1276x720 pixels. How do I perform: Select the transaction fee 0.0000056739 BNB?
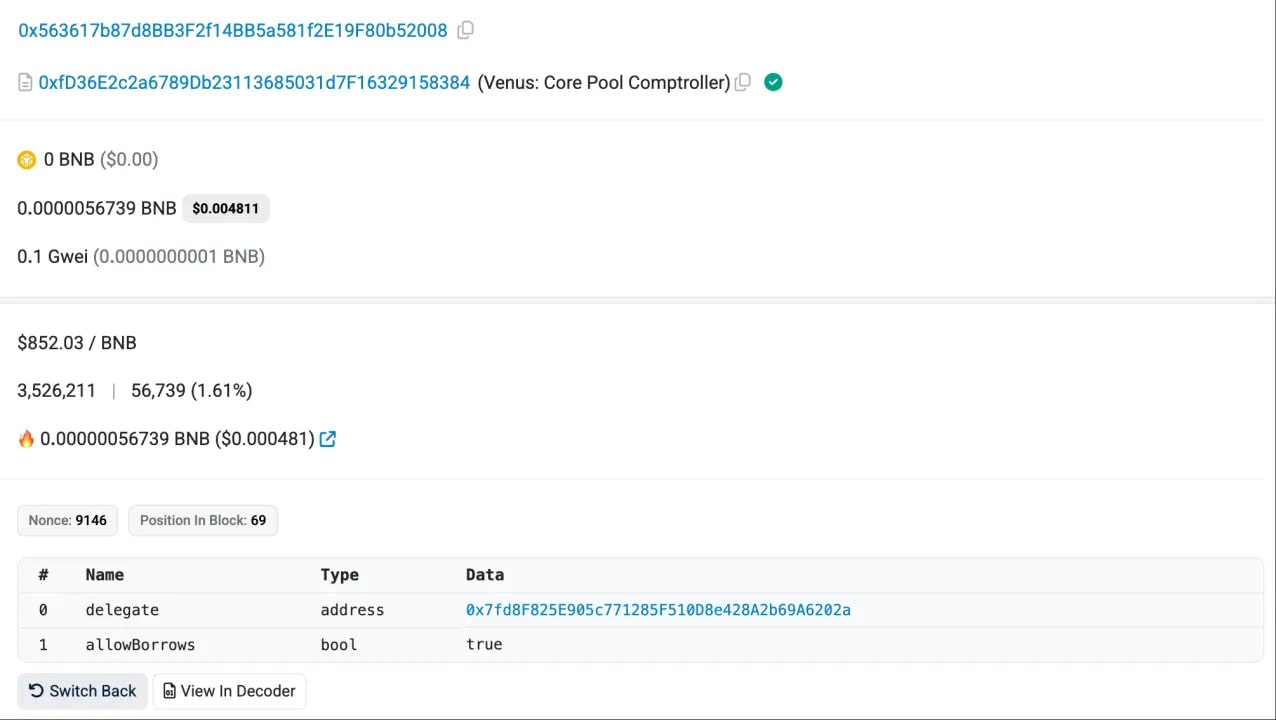[97, 208]
